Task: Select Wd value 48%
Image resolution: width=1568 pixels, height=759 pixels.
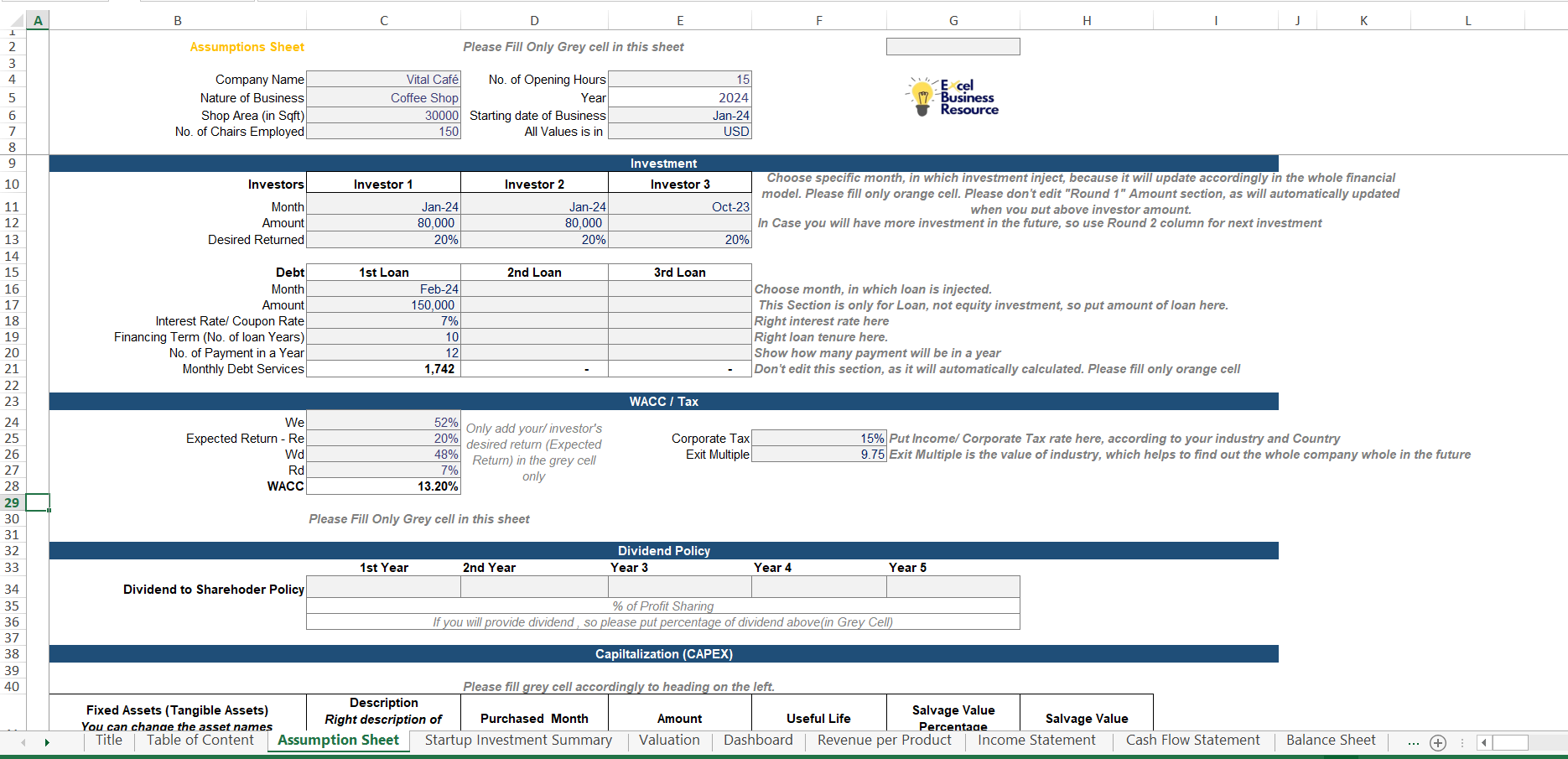Action: click(x=383, y=455)
